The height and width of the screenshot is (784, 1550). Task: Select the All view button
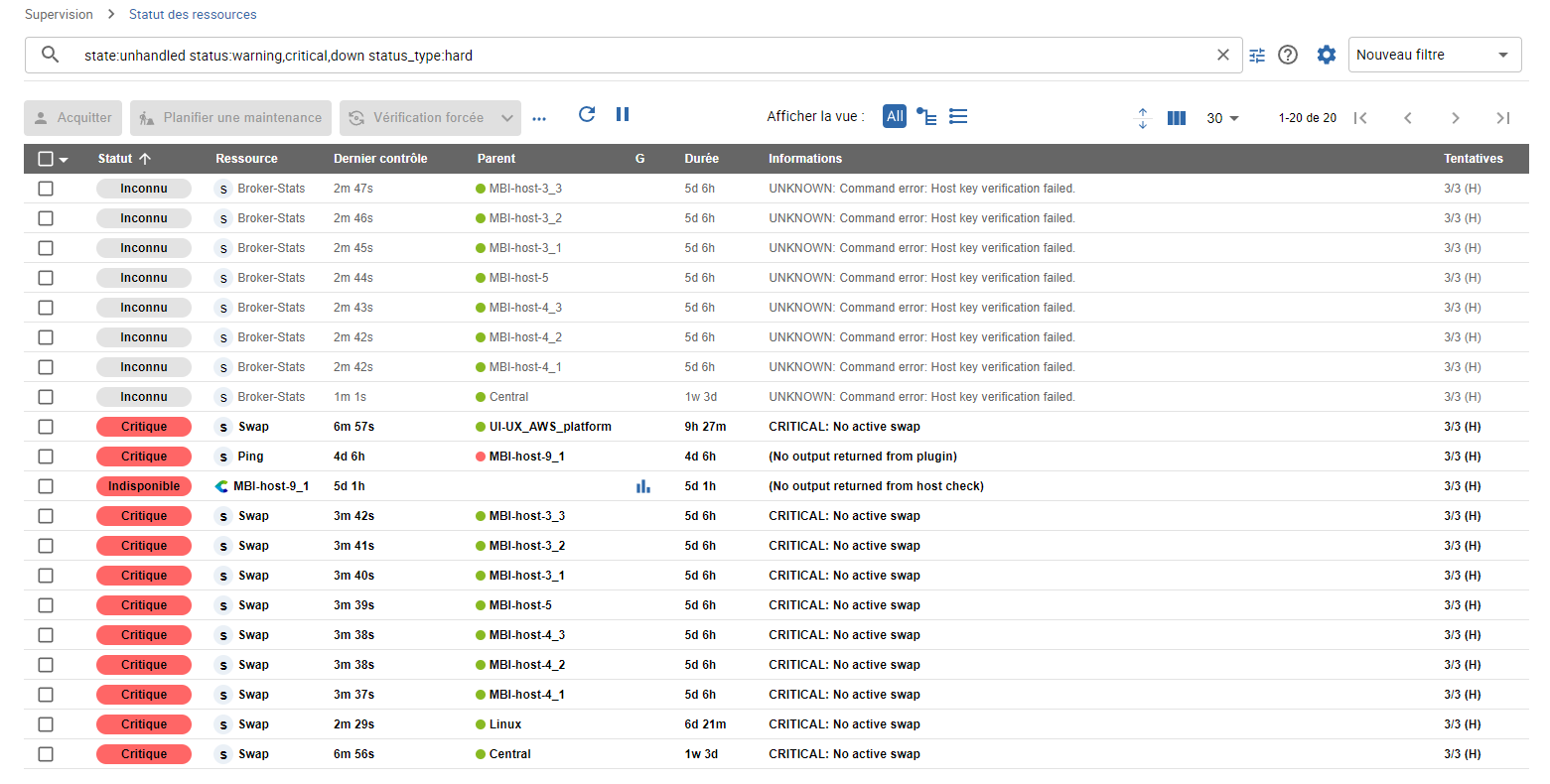895,116
